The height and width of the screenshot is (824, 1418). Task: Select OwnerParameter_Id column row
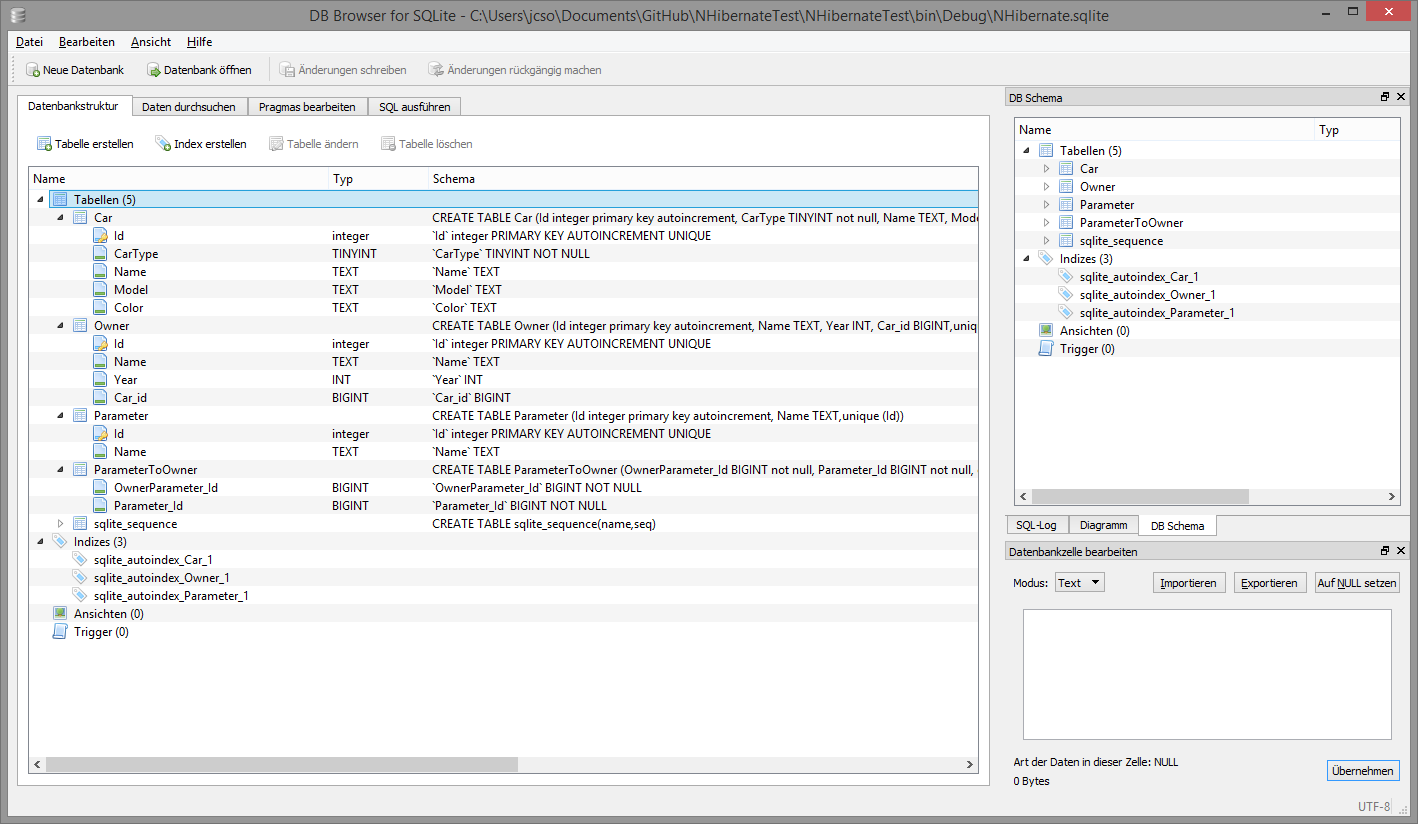[x=503, y=488]
